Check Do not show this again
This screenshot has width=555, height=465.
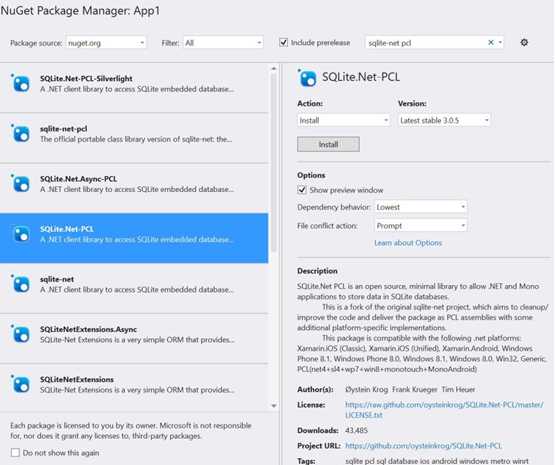(x=15, y=452)
